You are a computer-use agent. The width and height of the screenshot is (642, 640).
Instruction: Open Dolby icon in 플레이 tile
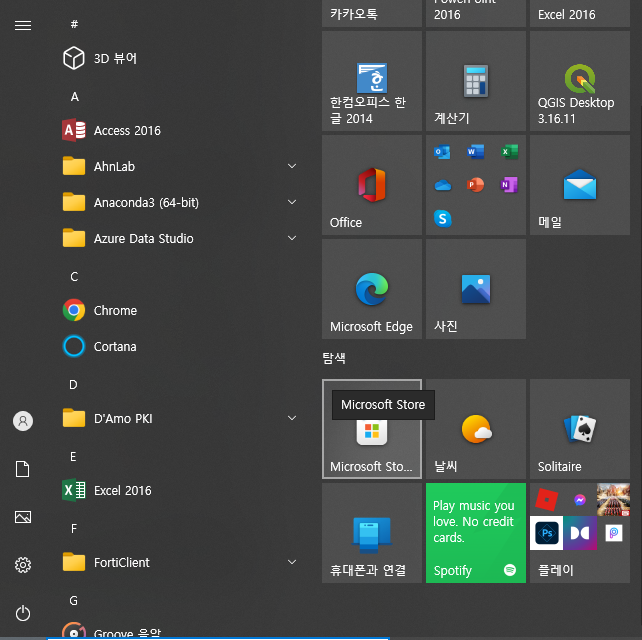pyautogui.click(x=580, y=533)
